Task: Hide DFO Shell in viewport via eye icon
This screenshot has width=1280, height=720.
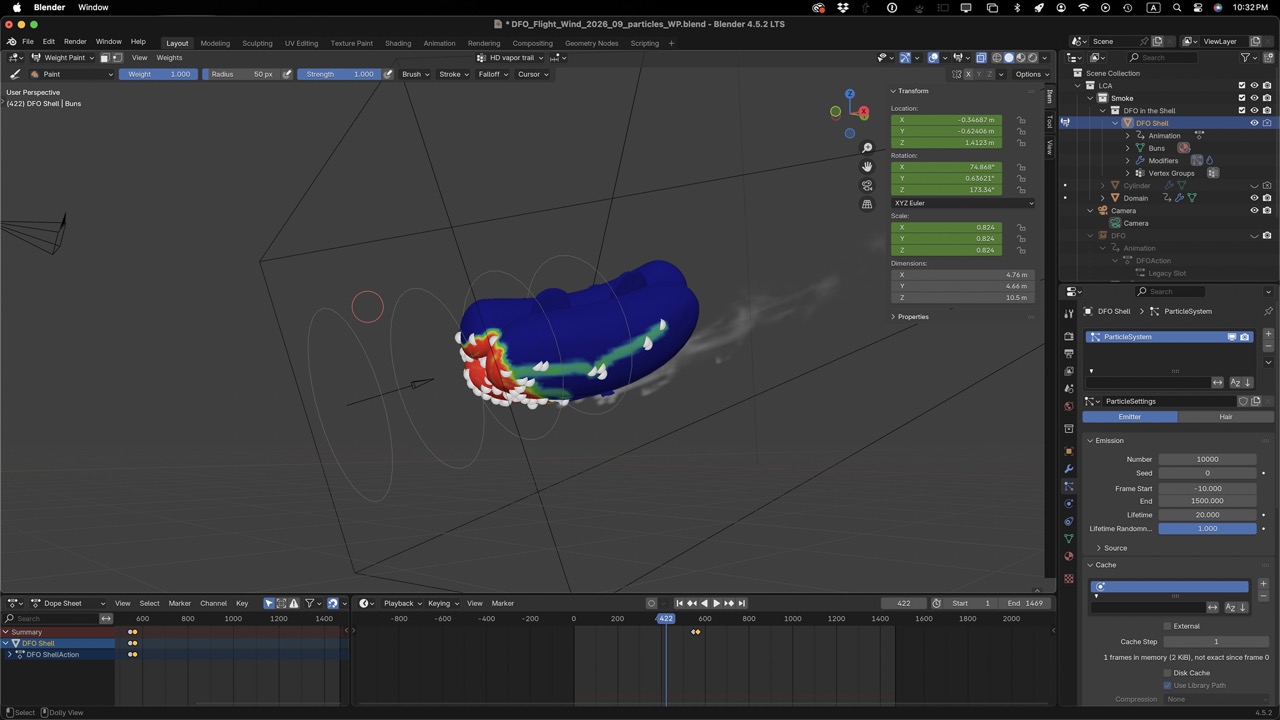Action: (1254, 123)
